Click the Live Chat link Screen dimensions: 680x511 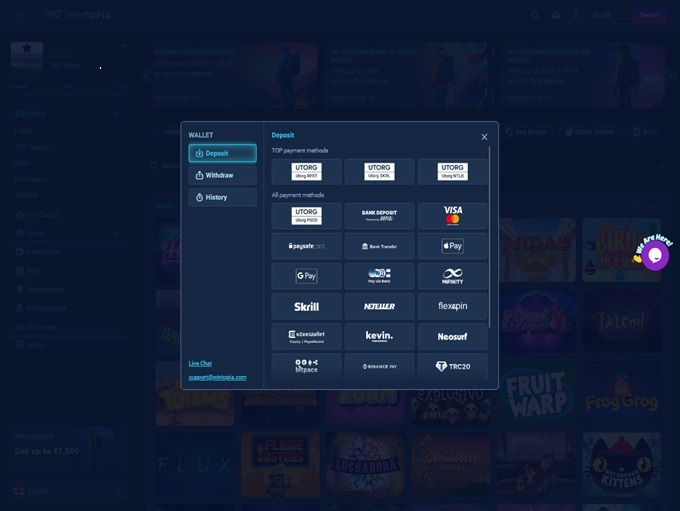tap(201, 363)
